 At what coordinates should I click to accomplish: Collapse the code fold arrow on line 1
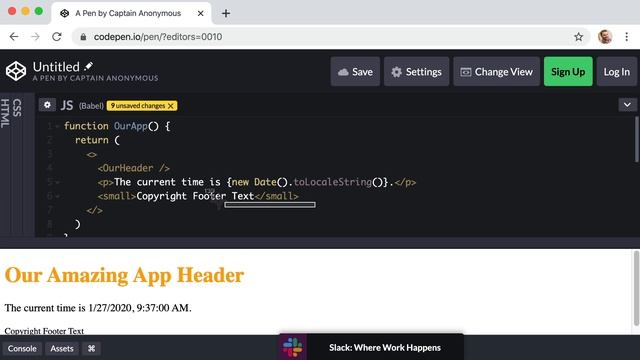[58, 126]
